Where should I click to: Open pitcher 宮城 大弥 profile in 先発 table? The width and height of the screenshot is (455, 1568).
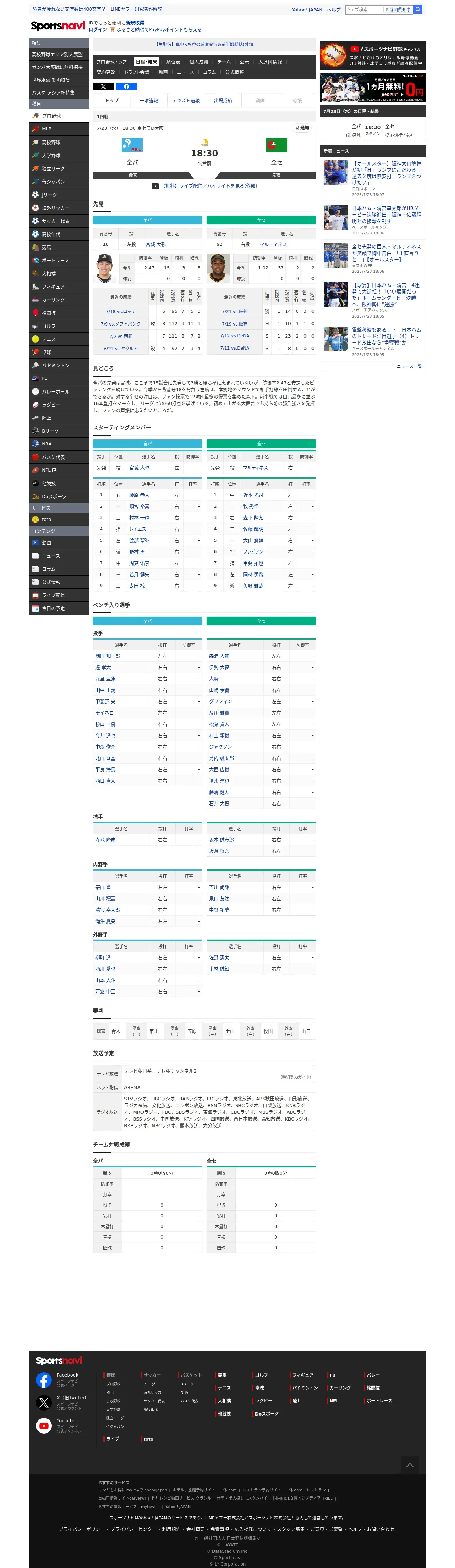[x=155, y=245]
